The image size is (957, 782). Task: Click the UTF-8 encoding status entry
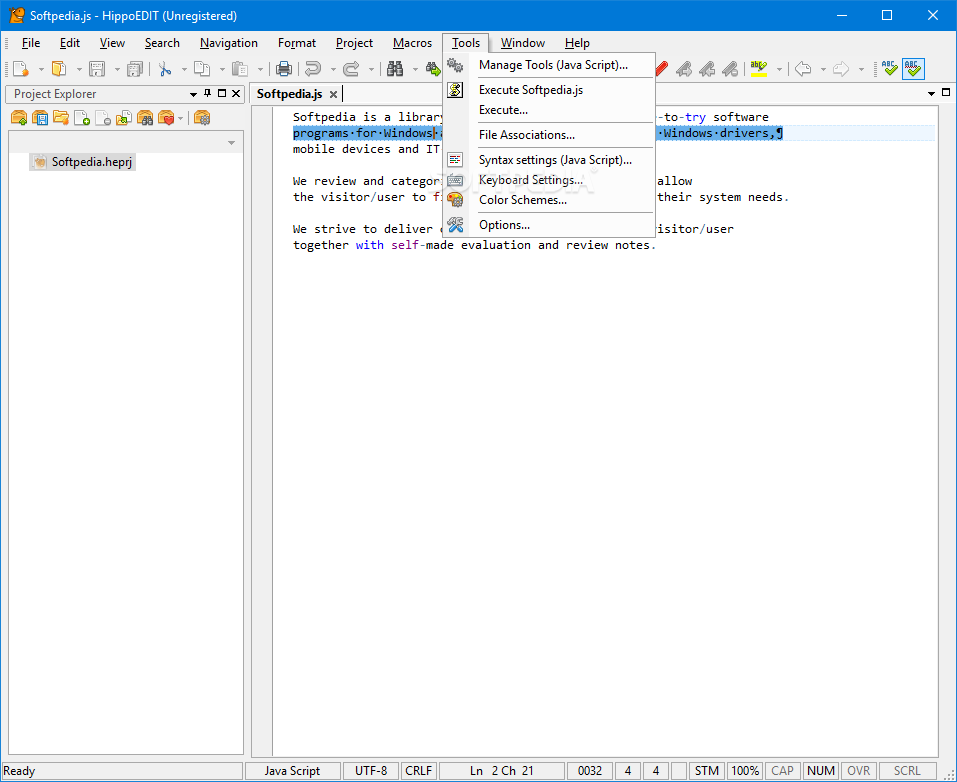point(371,771)
